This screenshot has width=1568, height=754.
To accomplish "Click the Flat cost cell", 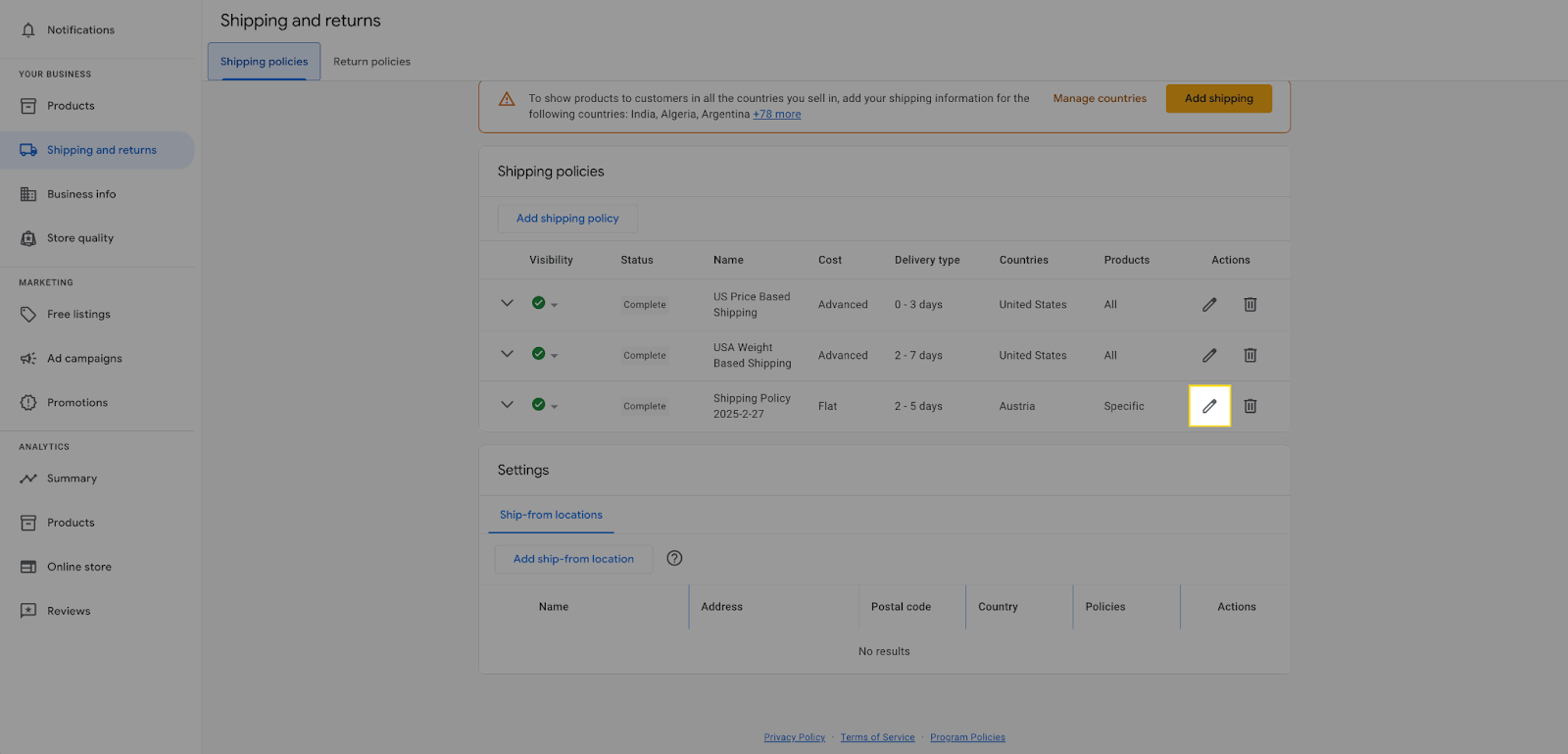I will coord(828,406).
